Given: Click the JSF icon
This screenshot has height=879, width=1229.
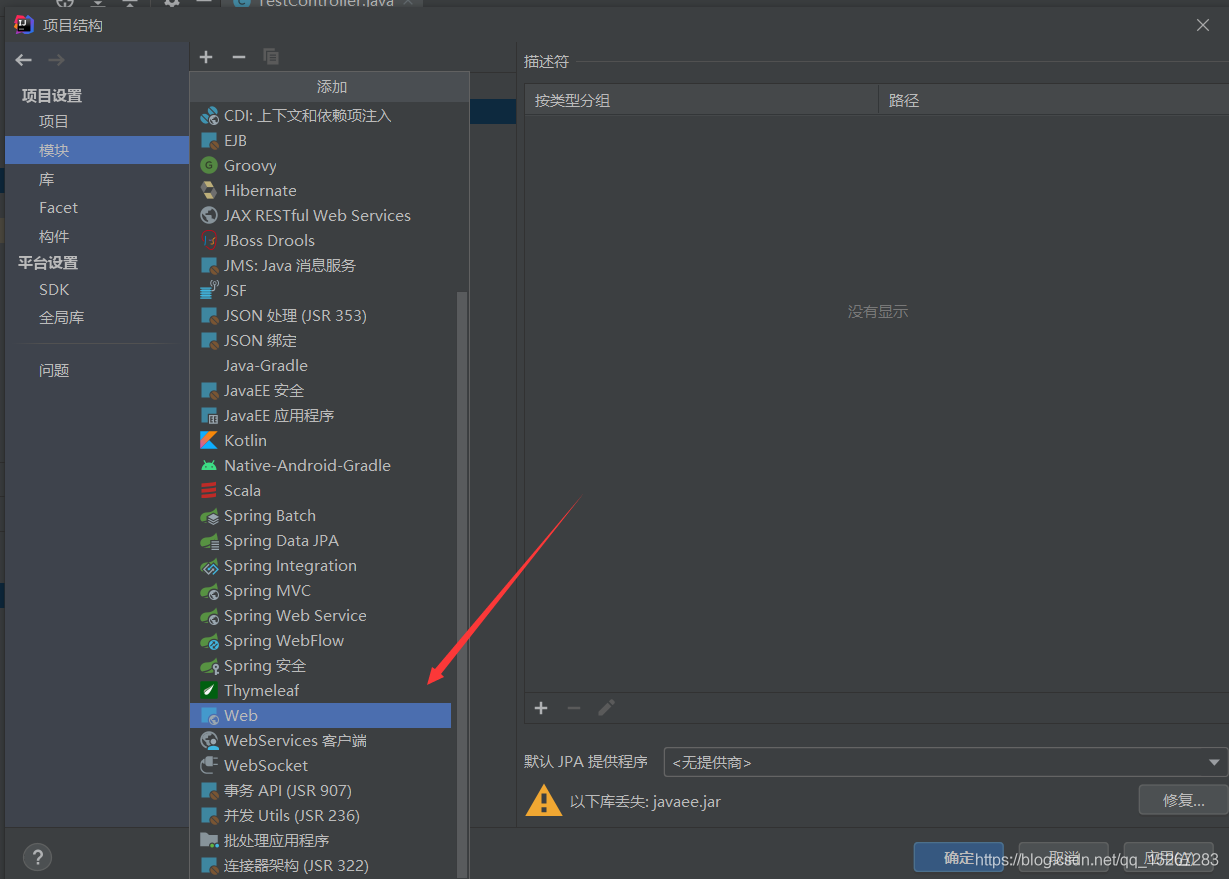Looking at the screenshot, I should (x=209, y=291).
